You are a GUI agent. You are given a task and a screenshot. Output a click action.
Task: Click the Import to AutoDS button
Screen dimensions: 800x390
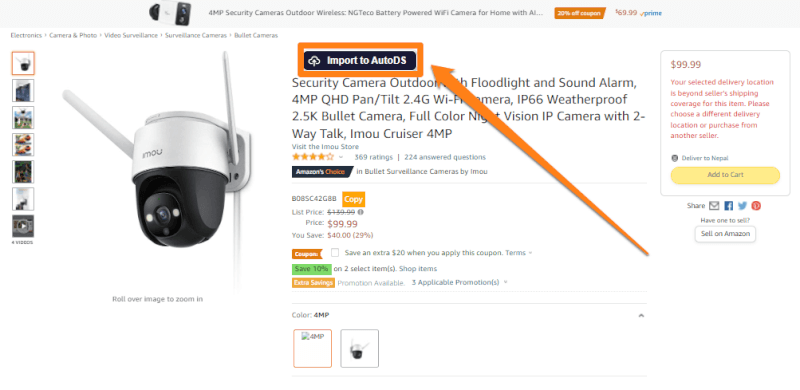[360, 61]
